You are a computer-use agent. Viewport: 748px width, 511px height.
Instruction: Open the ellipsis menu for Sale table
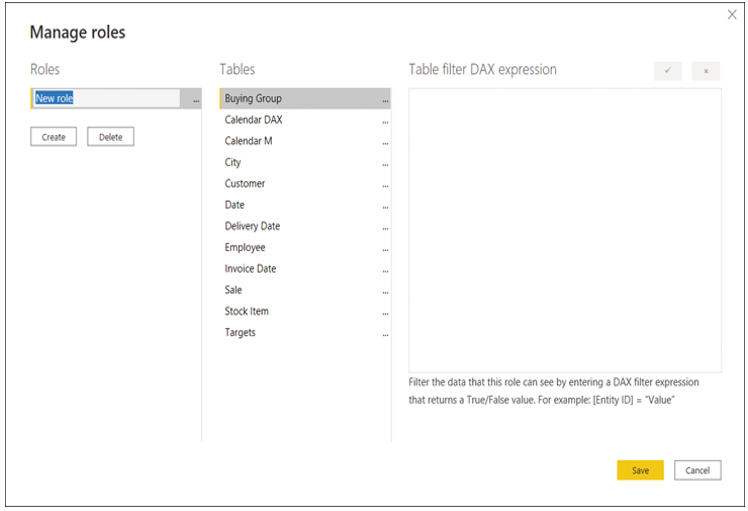click(x=385, y=292)
